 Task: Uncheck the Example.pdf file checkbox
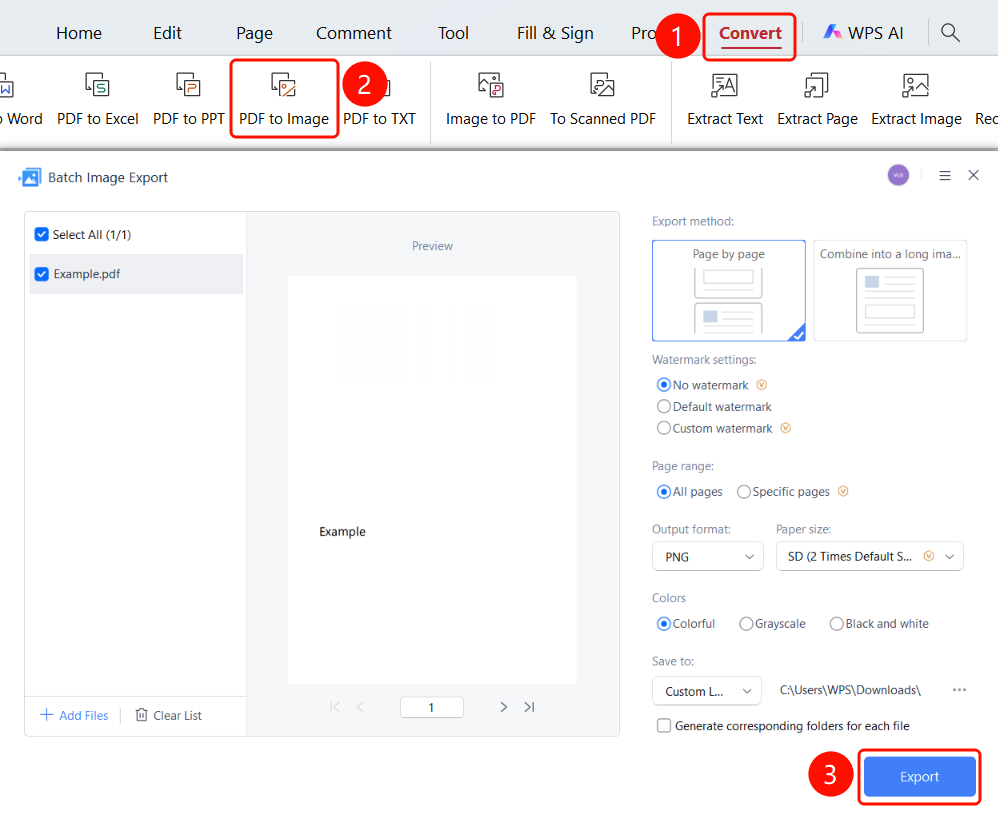(x=41, y=274)
